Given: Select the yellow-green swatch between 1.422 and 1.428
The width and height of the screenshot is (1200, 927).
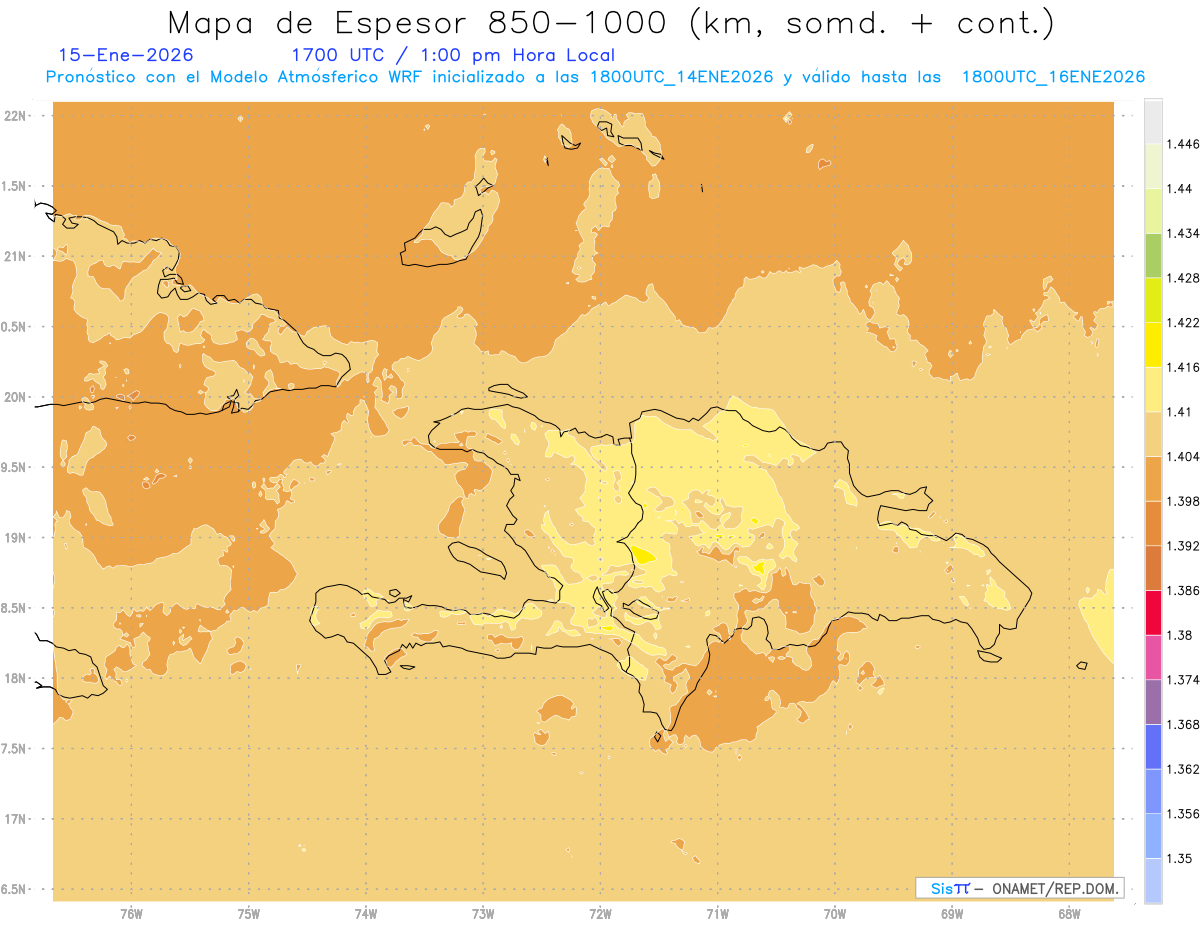Looking at the screenshot, I should point(1153,300).
